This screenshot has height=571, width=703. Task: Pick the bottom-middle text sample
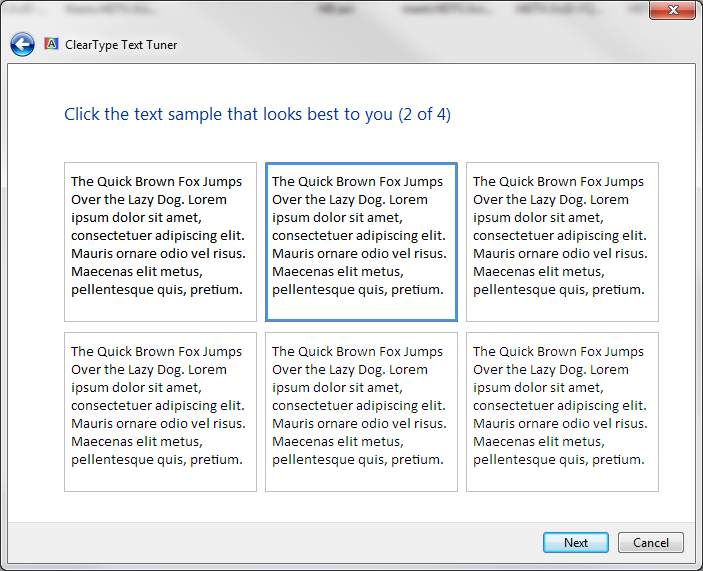pos(361,411)
